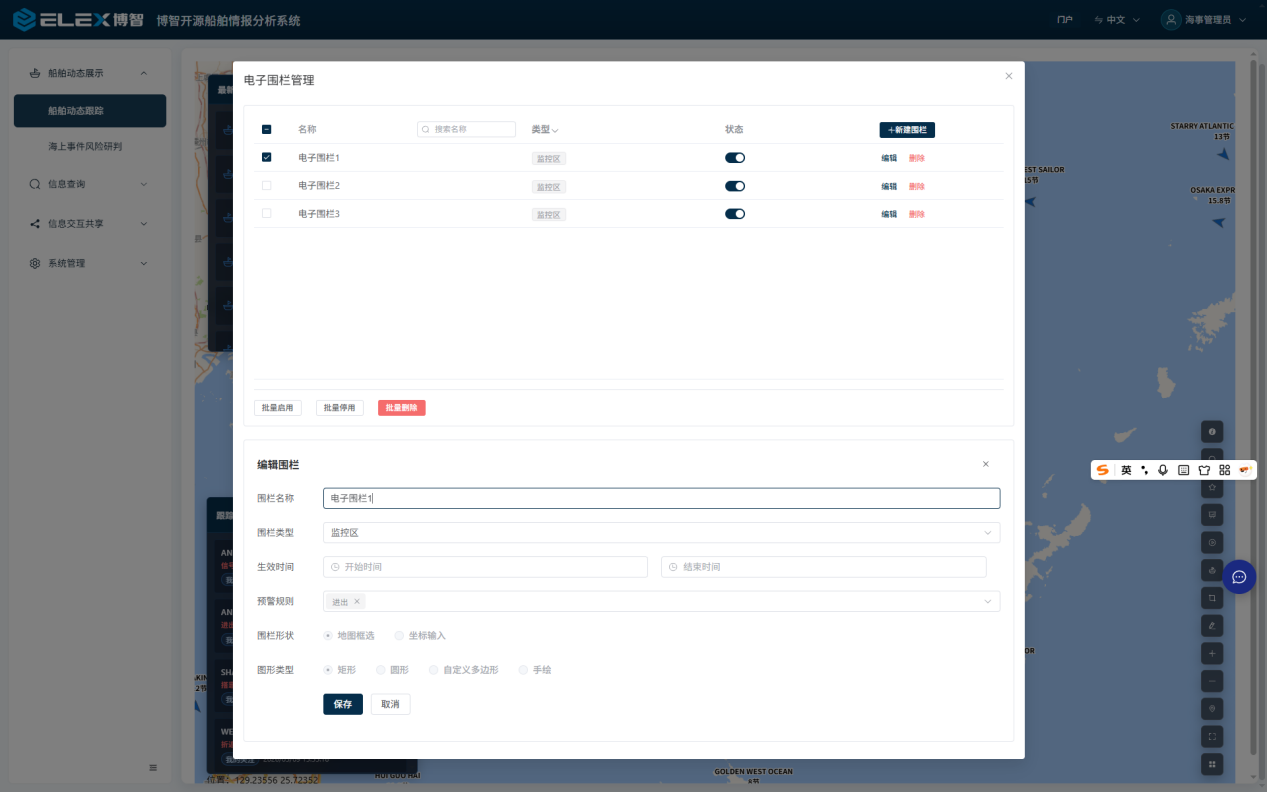
Task: Open the blue chat bubble assistant
Action: [1239, 577]
